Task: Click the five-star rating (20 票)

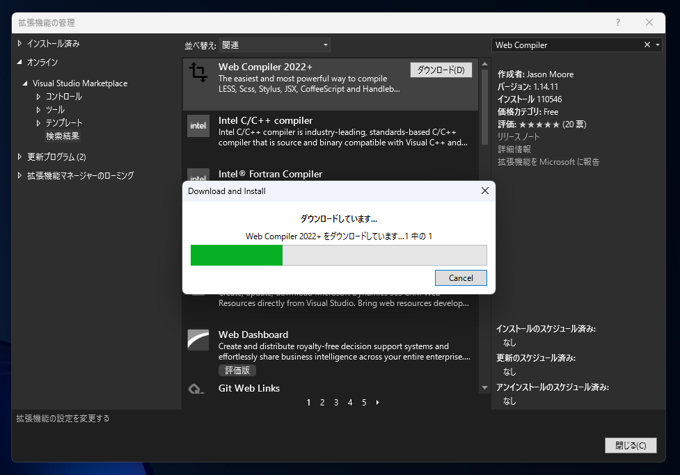Action: pos(542,124)
